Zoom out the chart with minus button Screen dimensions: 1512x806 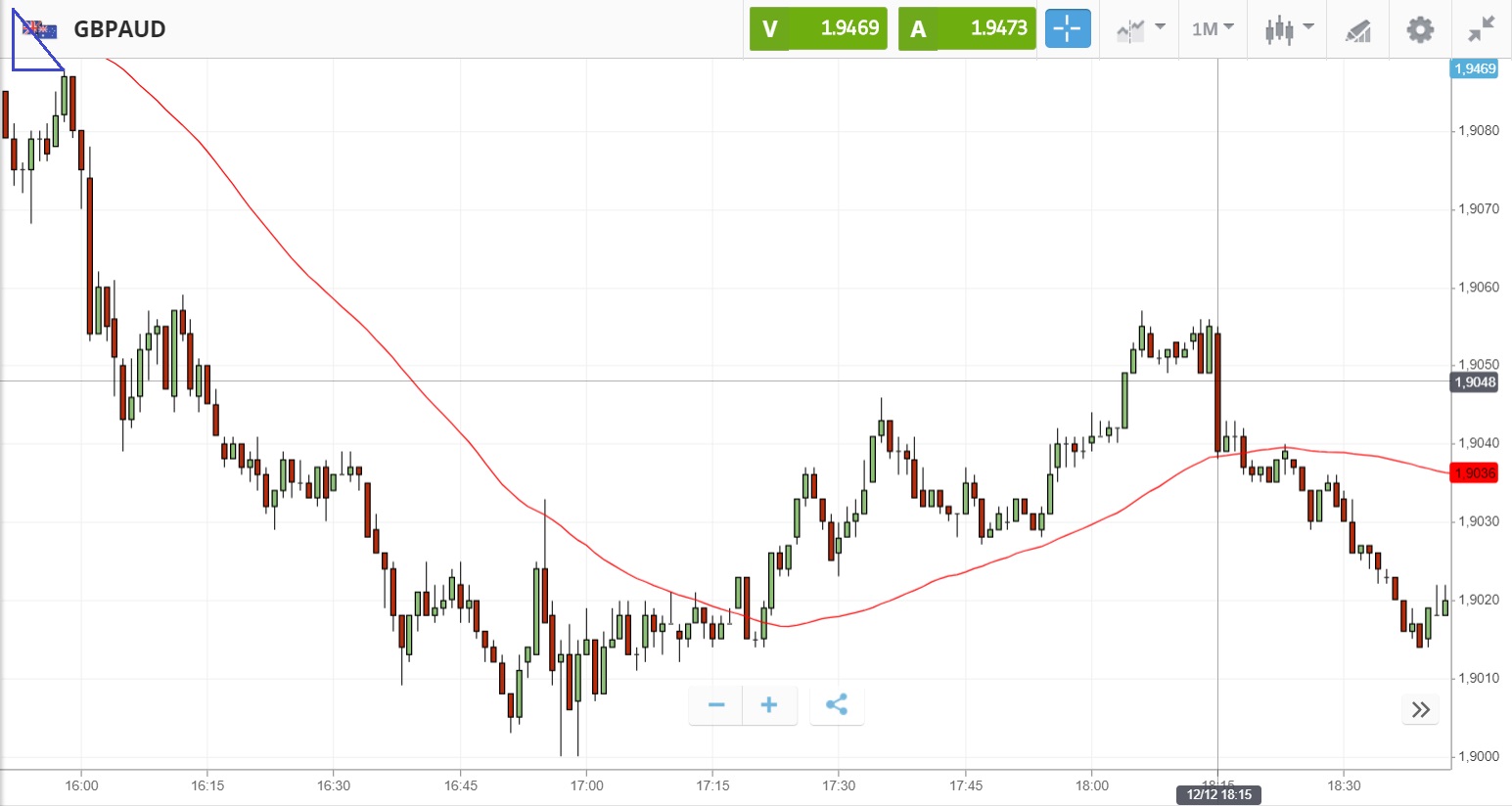pos(716,704)
